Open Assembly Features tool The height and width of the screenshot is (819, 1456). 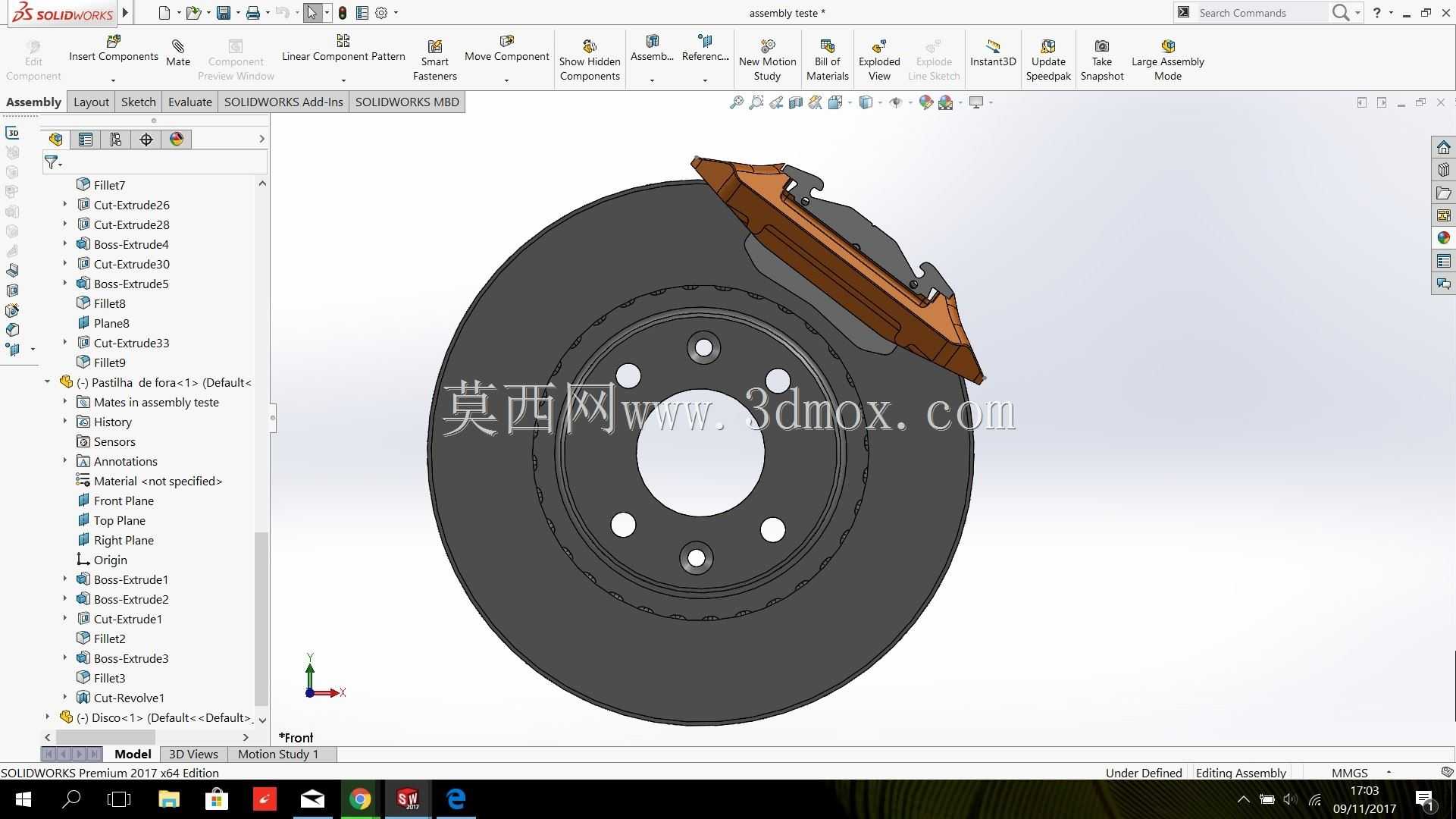click(x=652, y=49)
